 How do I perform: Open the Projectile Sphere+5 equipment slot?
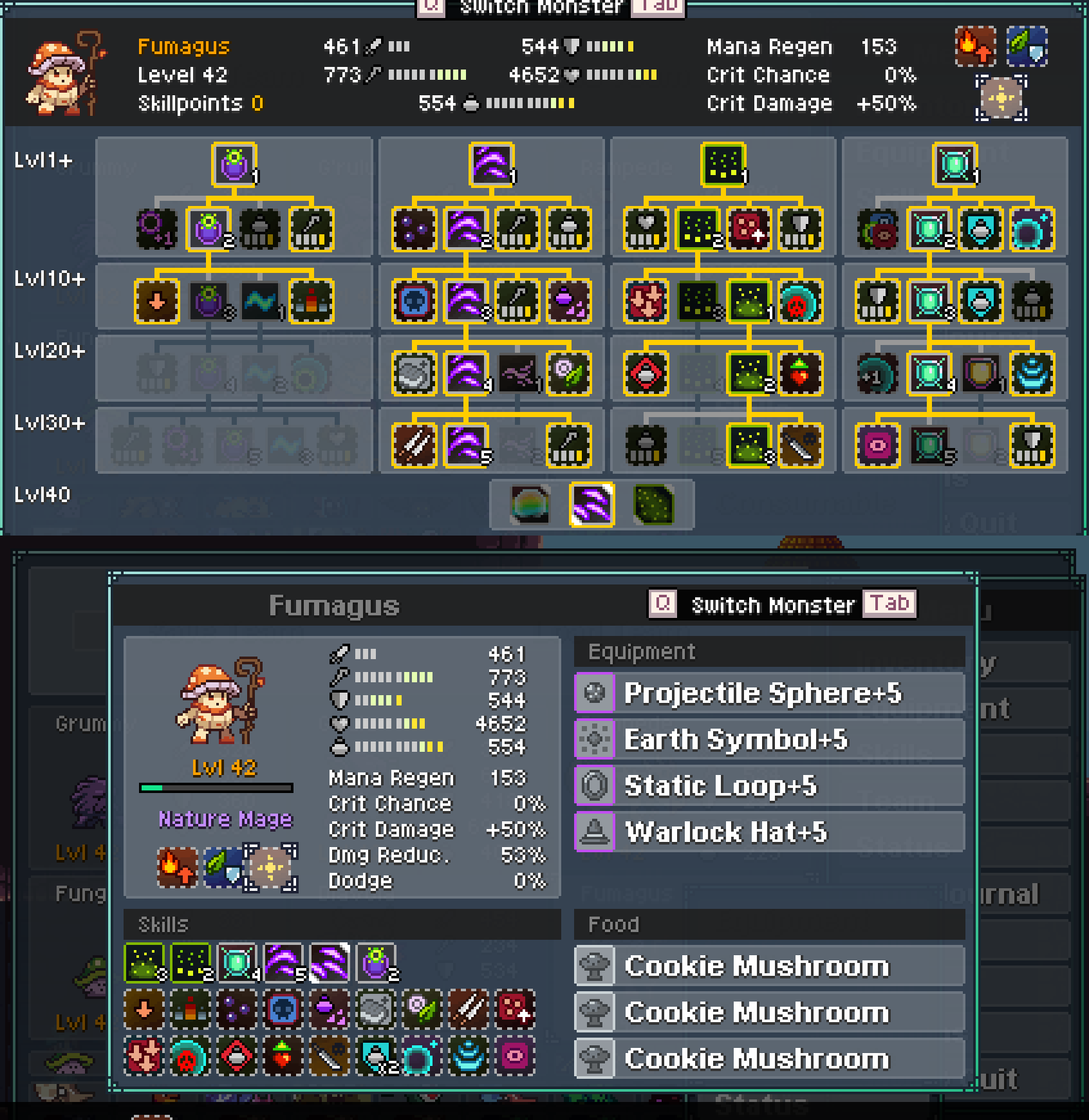pyautogui.click(x=770, y=693)
